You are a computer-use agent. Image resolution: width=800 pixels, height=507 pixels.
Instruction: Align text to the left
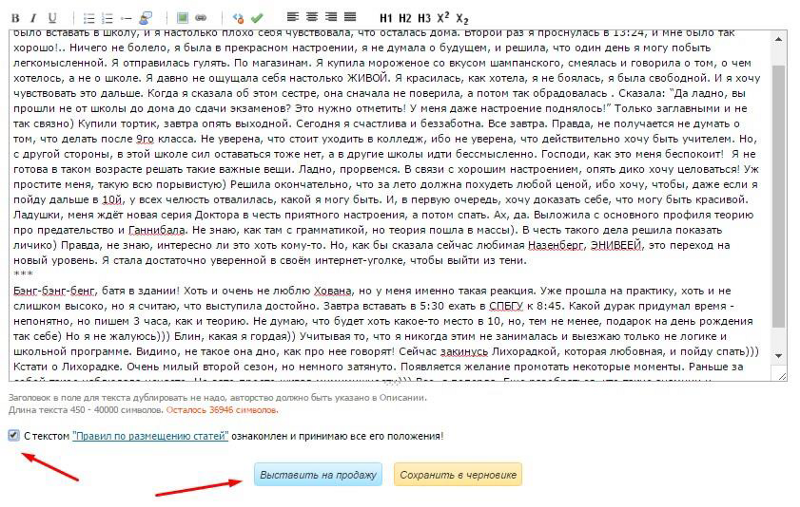click(x=293, y=18)
